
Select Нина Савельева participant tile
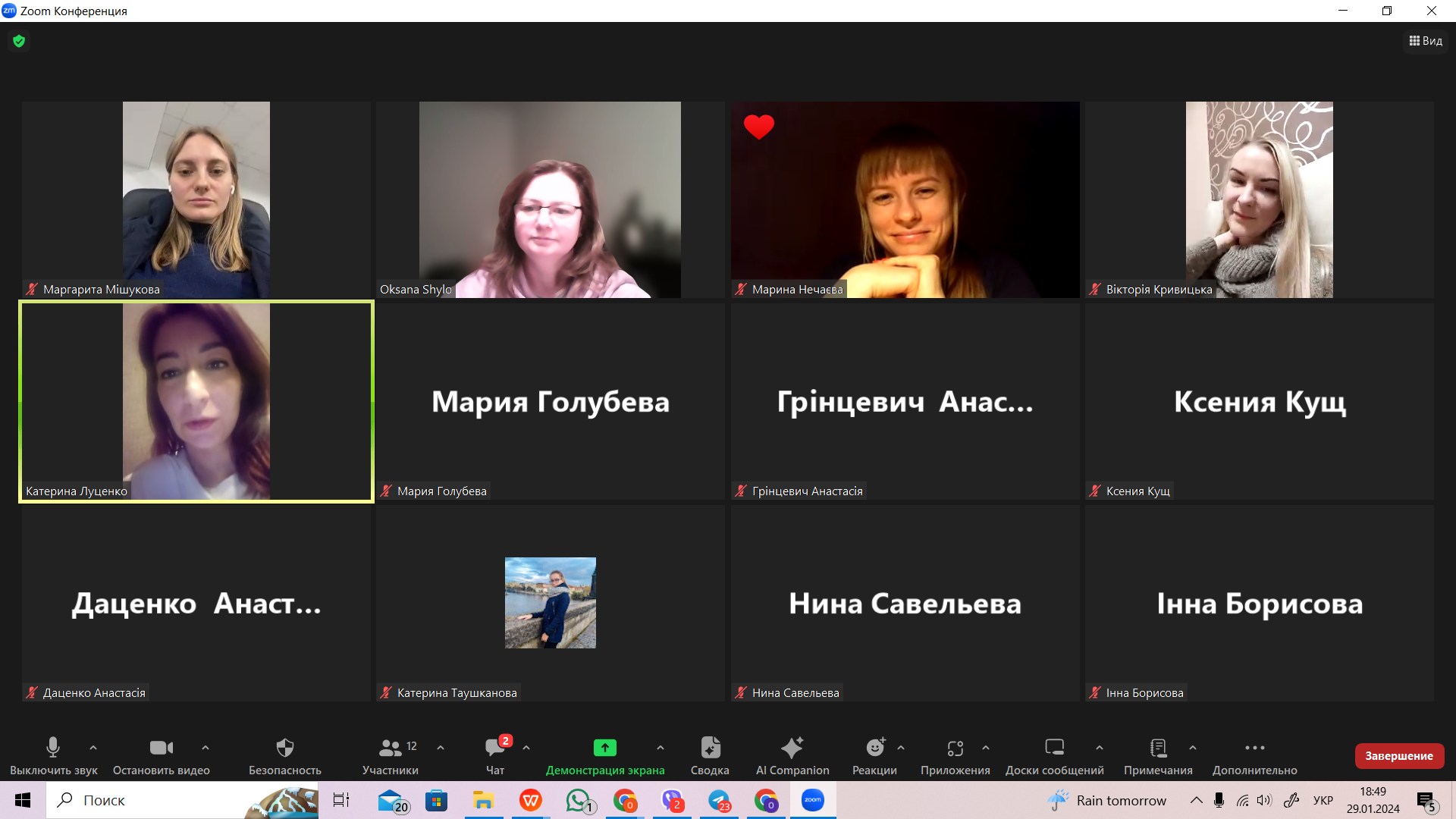[x=905, y=603]
